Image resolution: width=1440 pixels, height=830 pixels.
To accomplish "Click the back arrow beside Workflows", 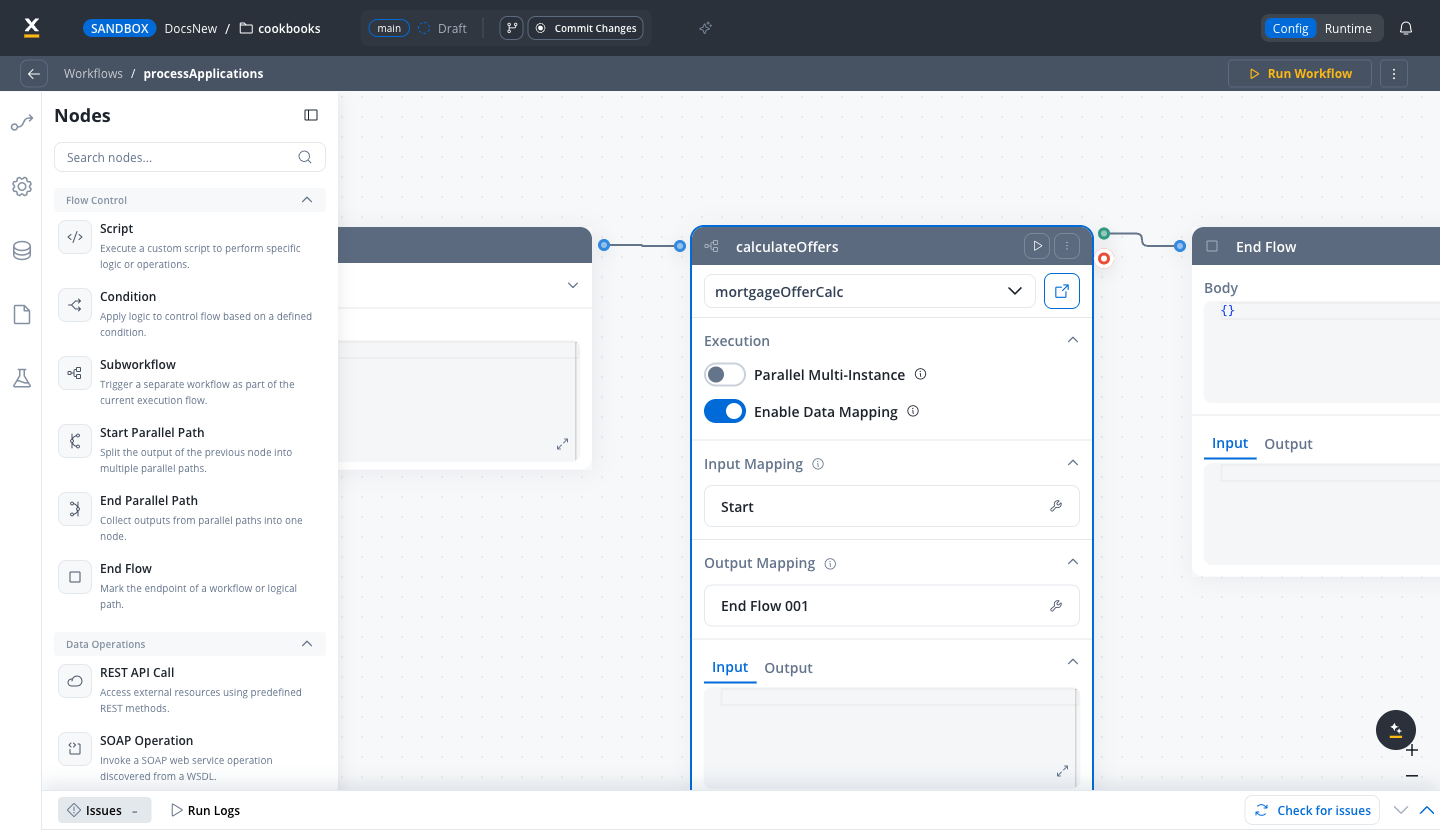I will pos(34,74).
